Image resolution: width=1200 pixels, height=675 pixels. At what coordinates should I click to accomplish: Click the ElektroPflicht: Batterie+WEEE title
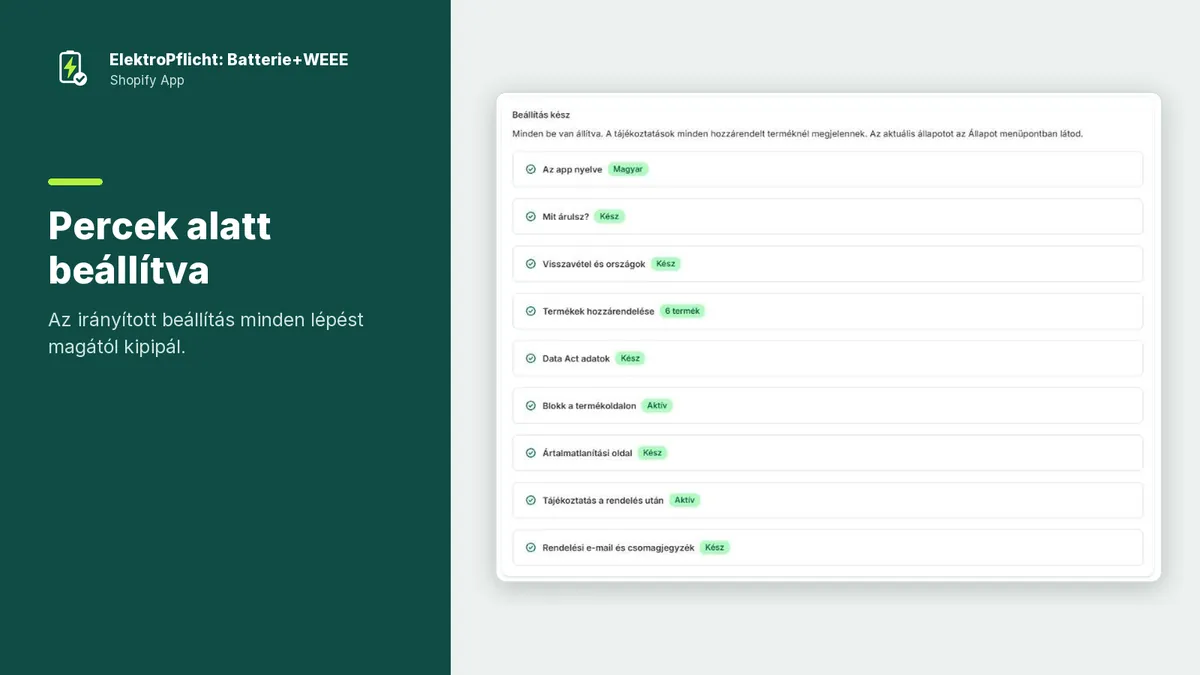coord(229,60)
